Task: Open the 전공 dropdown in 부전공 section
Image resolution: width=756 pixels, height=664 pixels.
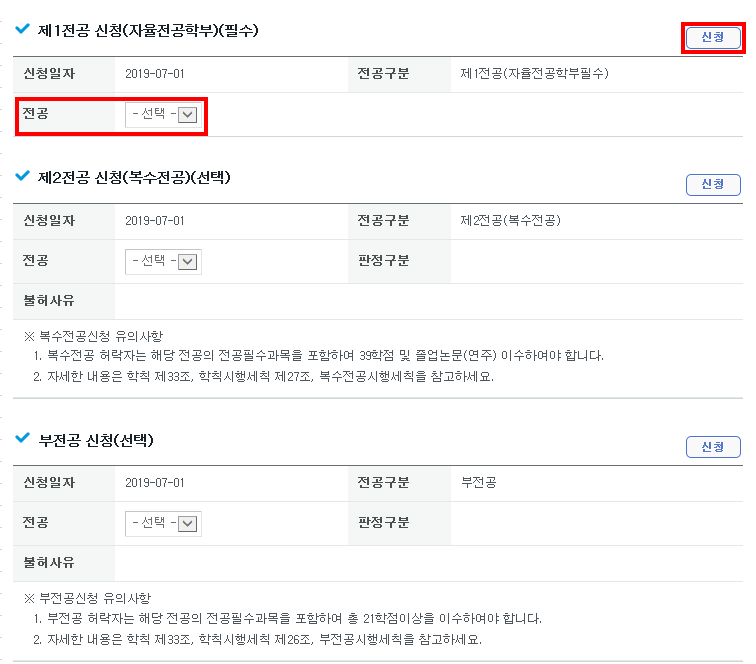Action: coord(163,523)
